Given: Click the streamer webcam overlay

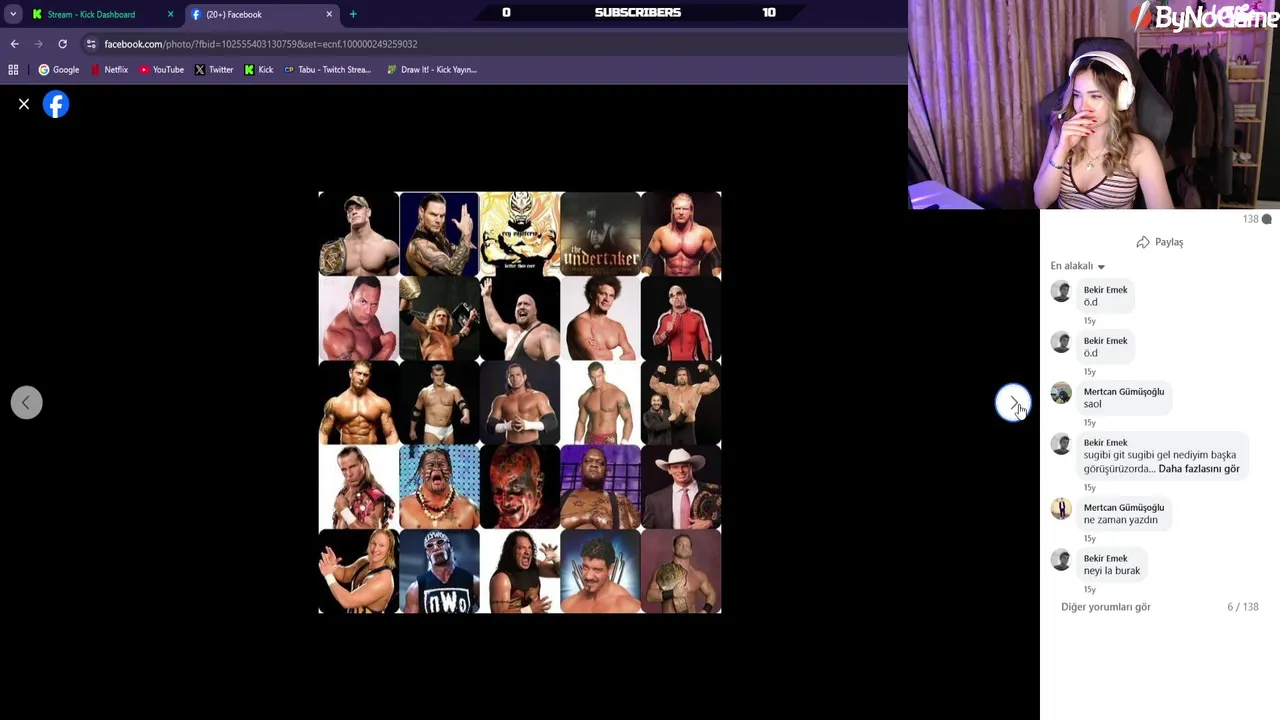Looking at the screenshot, I should tap(1094, 105).
